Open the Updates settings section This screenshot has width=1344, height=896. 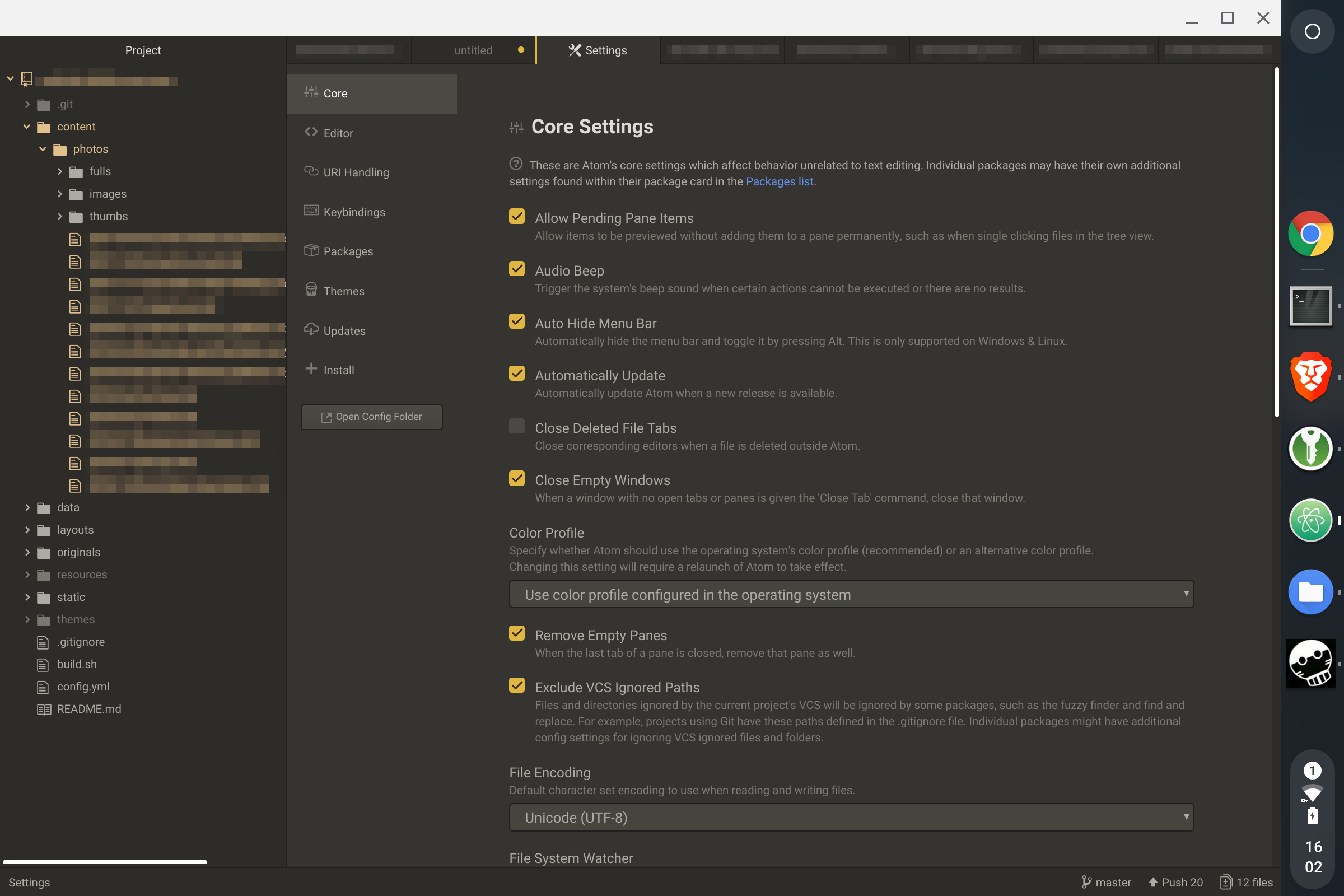pyautogui.click(x=344, y=330)
